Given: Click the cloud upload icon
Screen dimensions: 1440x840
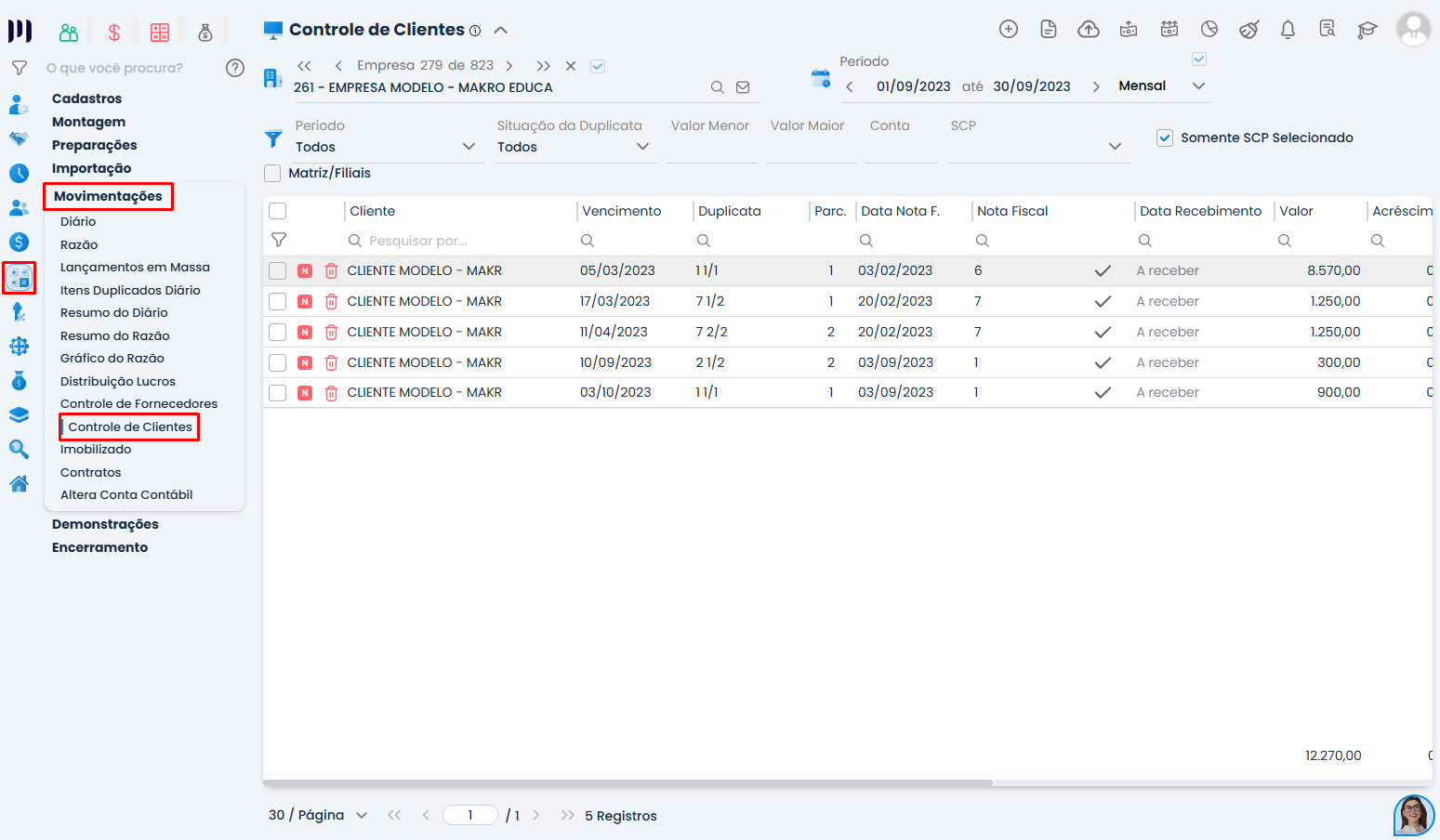Looking at the screenshot, I should point(1088,30).
